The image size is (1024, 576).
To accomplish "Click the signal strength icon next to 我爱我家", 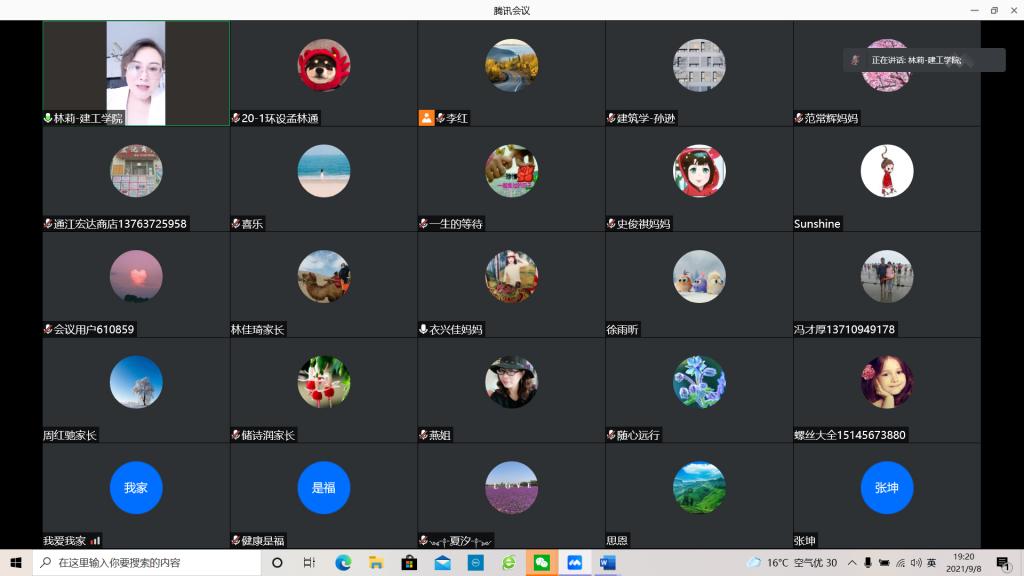I will tap(95, 540).
